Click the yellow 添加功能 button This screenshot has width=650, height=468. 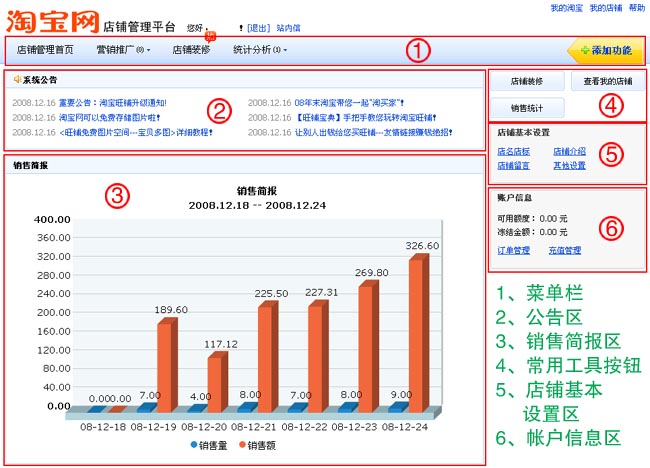pyautogui.click(x=606, y=51)
